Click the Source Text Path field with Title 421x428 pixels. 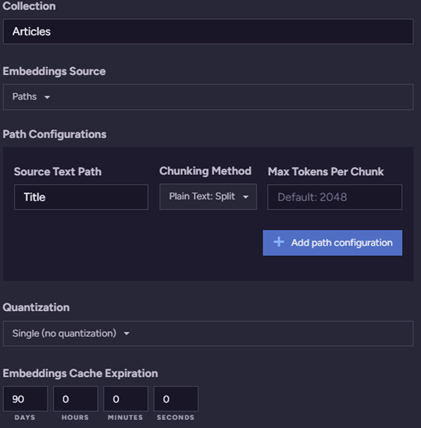81,197
